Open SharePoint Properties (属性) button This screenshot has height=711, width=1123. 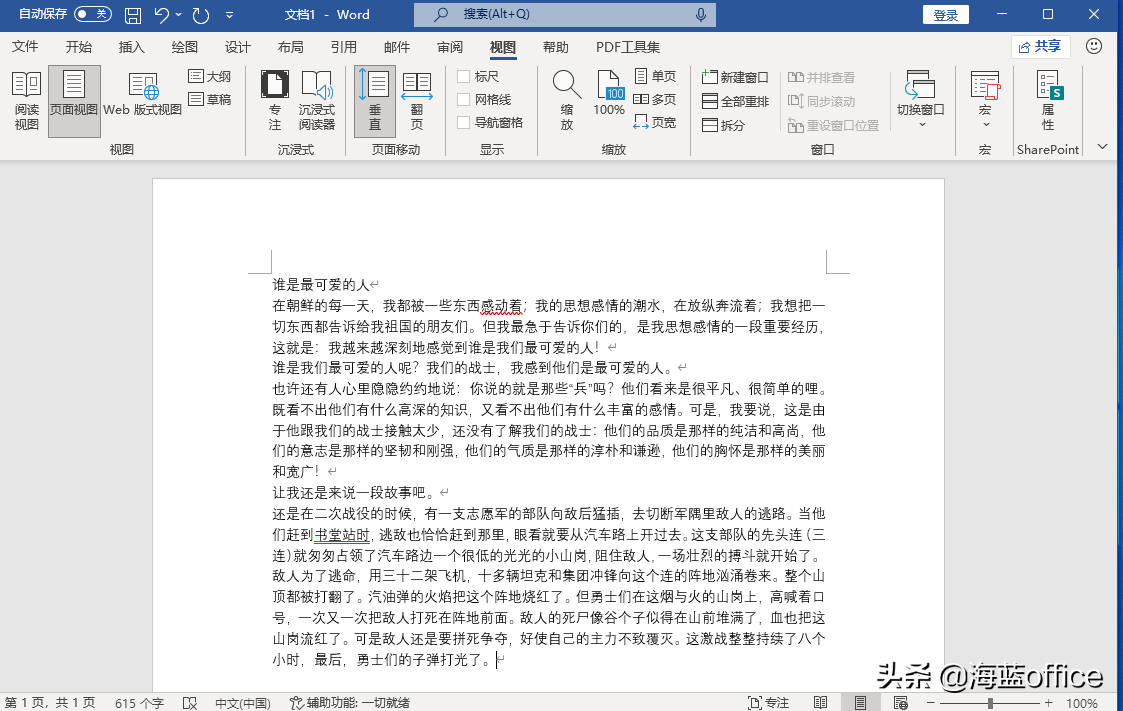tap(1047, 101)
